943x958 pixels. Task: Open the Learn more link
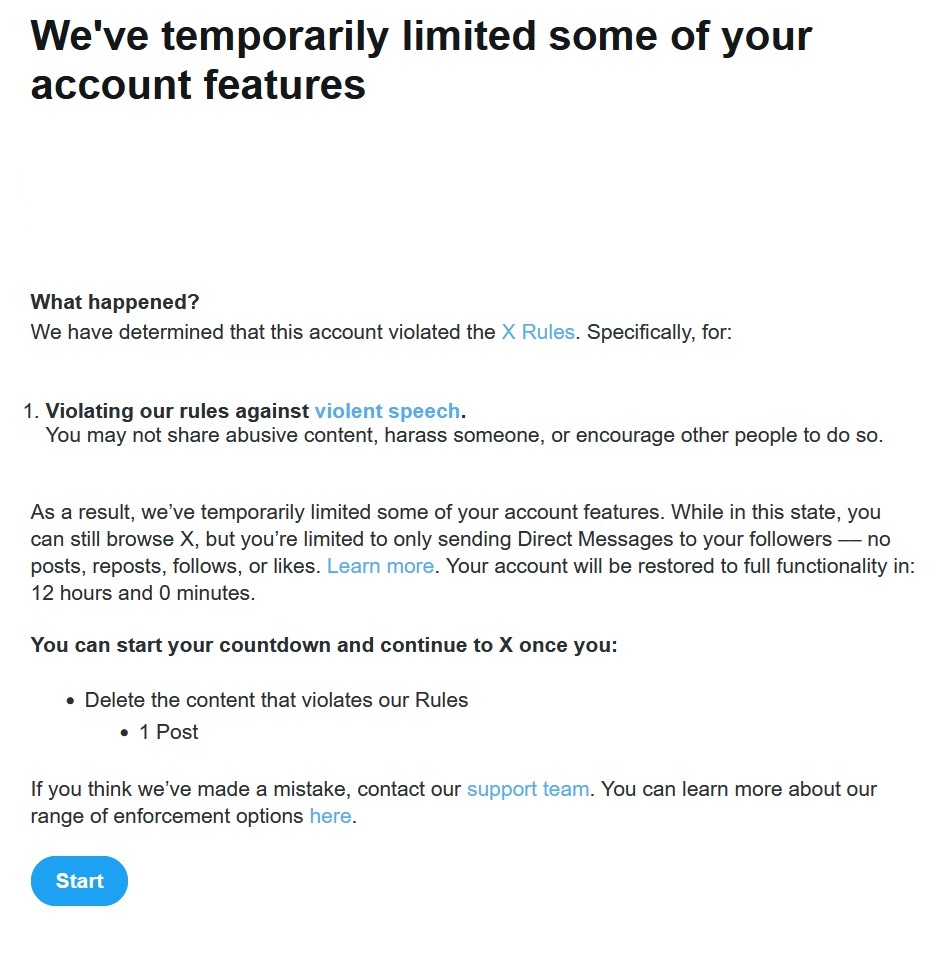pyautogui.click(x=380, y=566)
